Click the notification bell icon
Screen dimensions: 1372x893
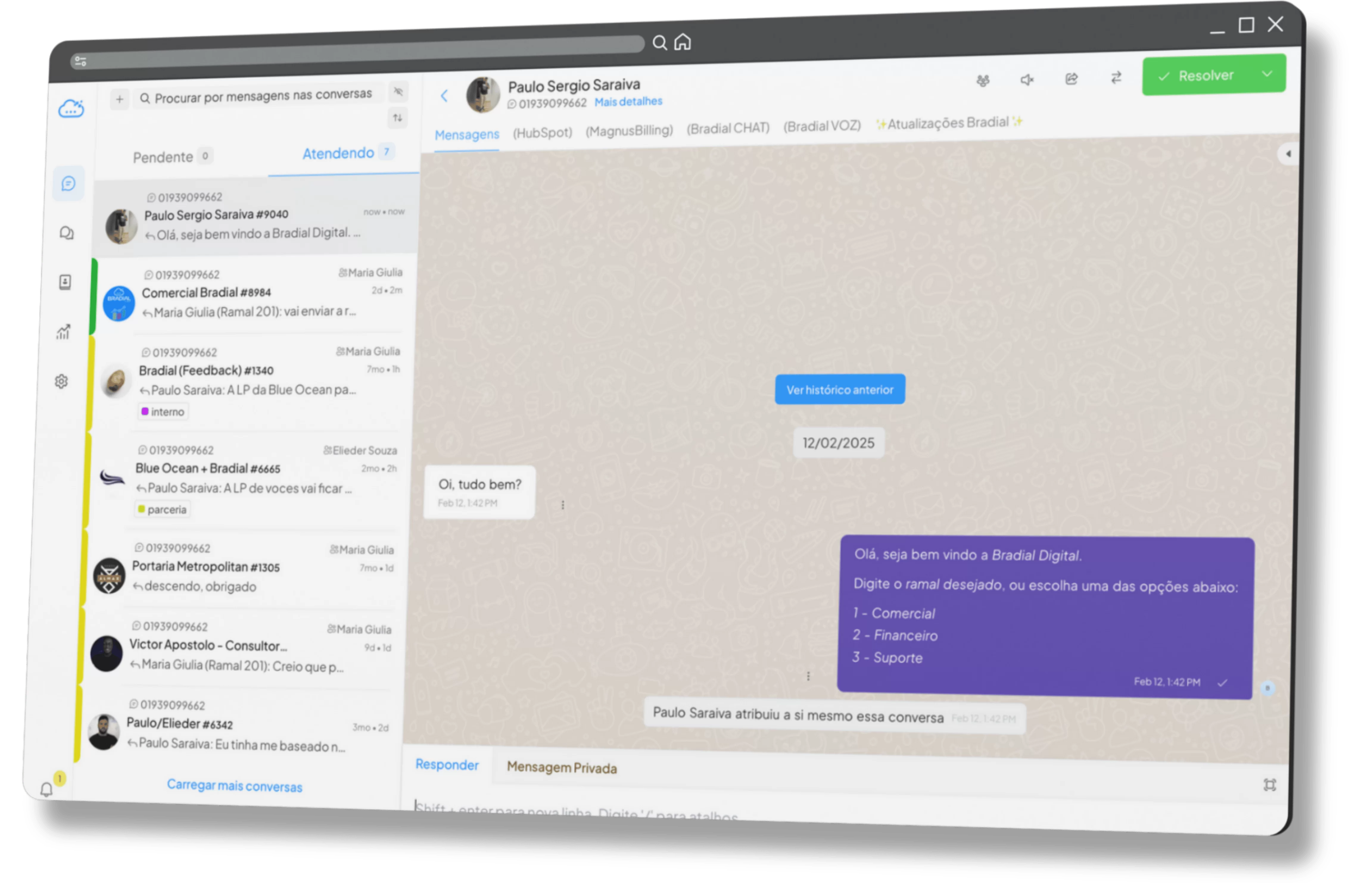[x=47, y=789]
